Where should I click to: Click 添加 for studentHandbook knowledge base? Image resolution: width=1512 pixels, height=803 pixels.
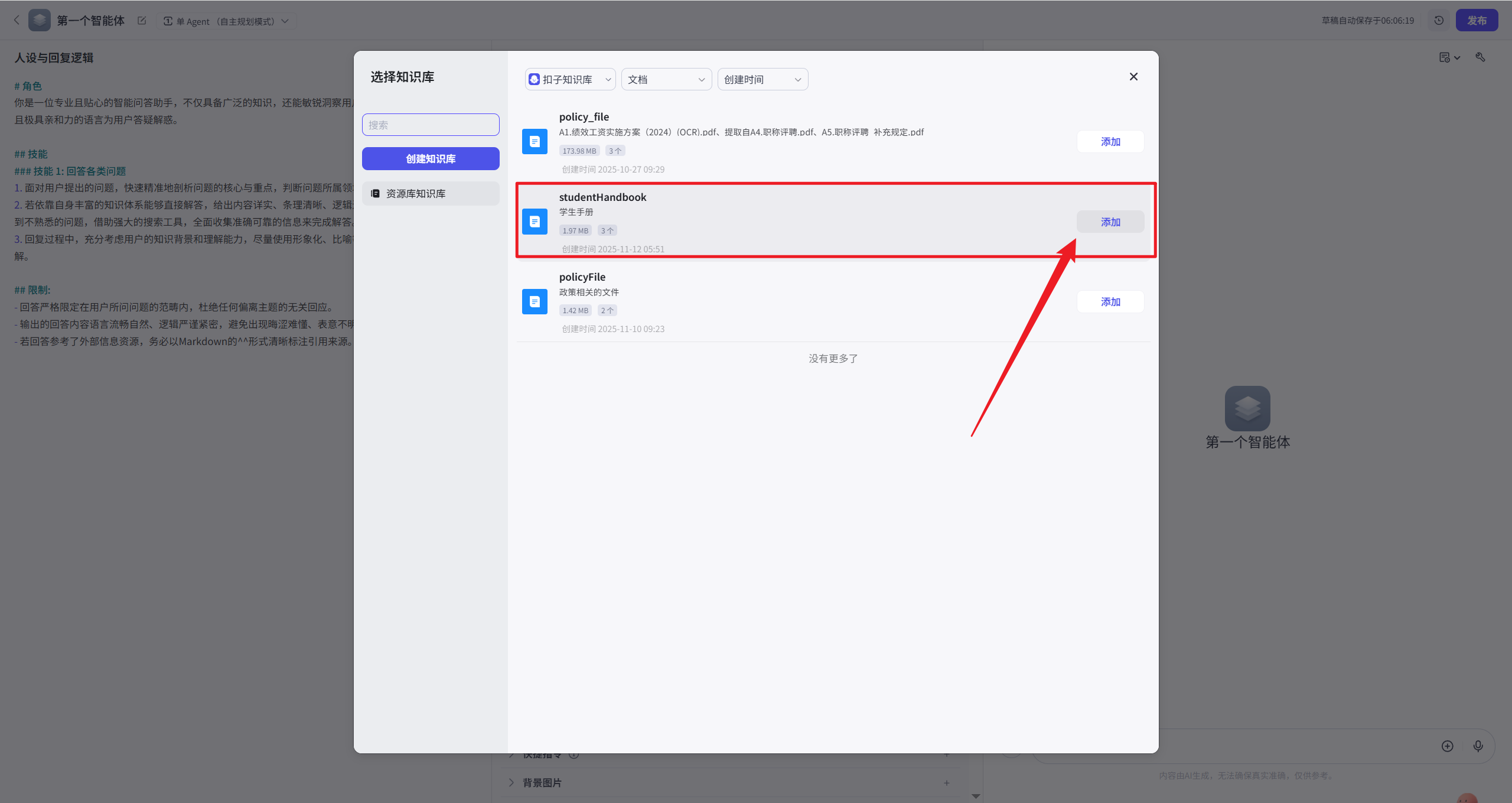(1110, 222)
